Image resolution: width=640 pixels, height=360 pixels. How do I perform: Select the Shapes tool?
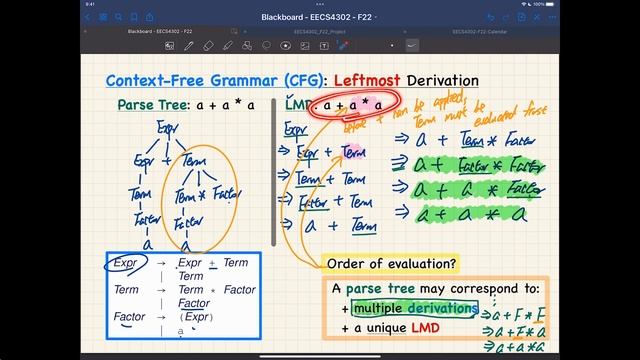click(247, 46)
